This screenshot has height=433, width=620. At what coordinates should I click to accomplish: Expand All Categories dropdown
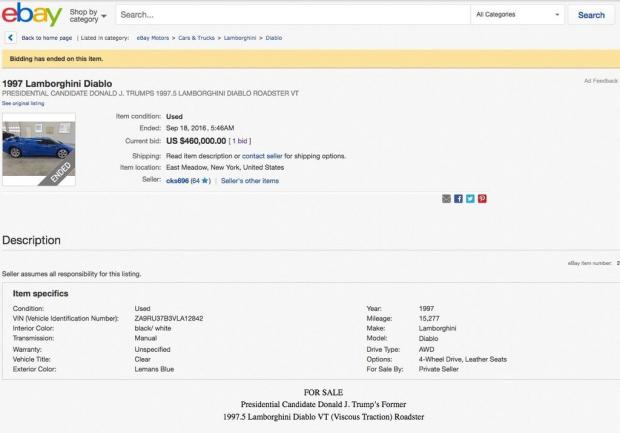coord(518,15)
